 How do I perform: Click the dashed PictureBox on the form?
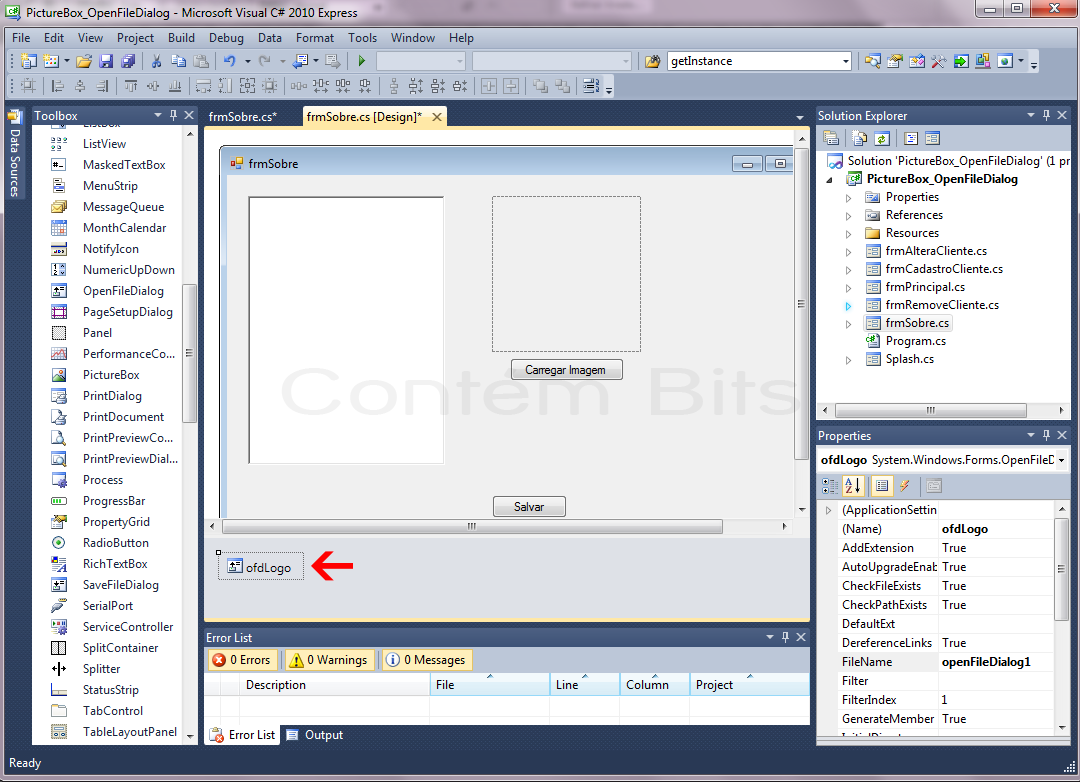[566, 274]
